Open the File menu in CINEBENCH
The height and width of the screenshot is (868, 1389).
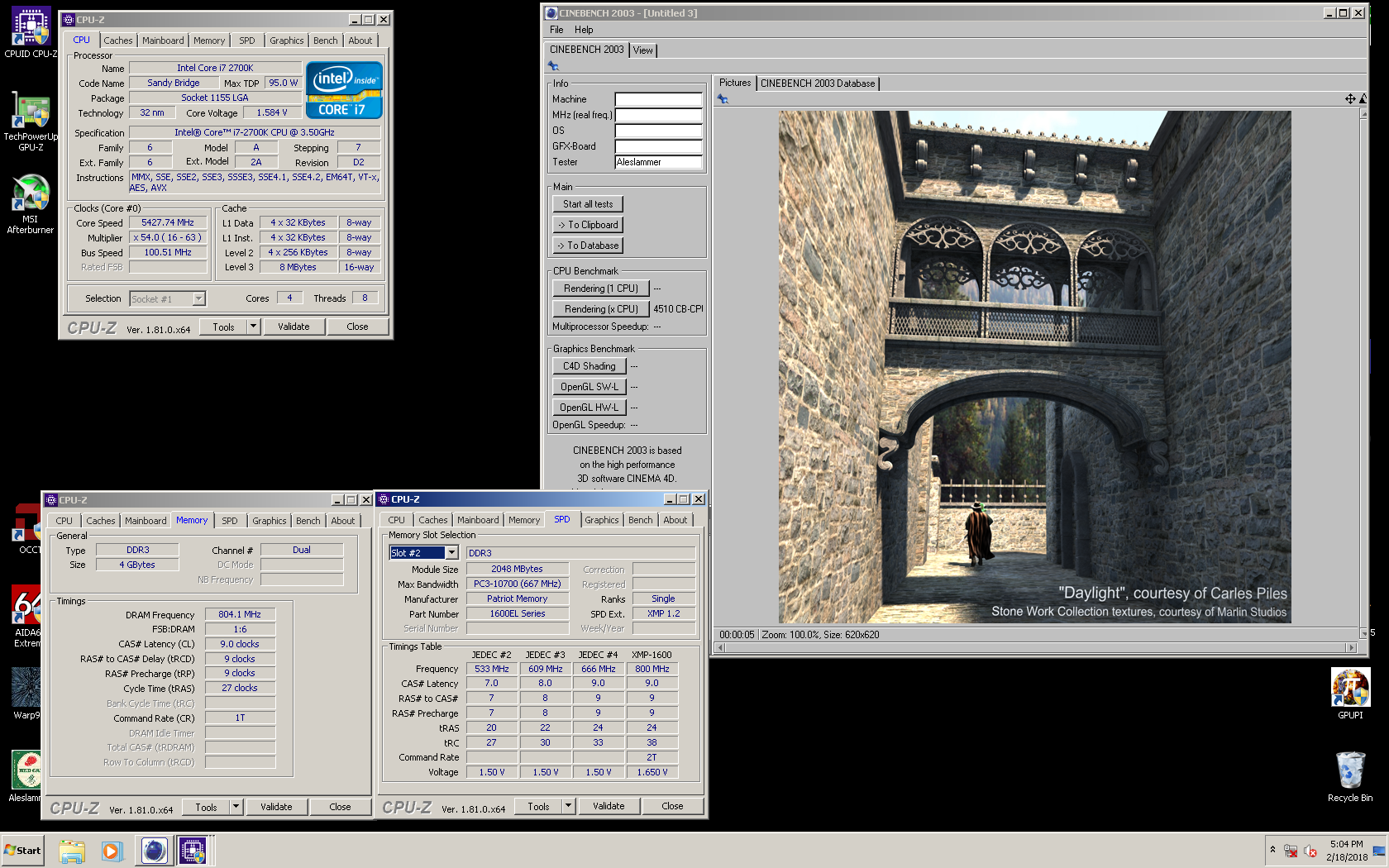click(x=556, y=30)
